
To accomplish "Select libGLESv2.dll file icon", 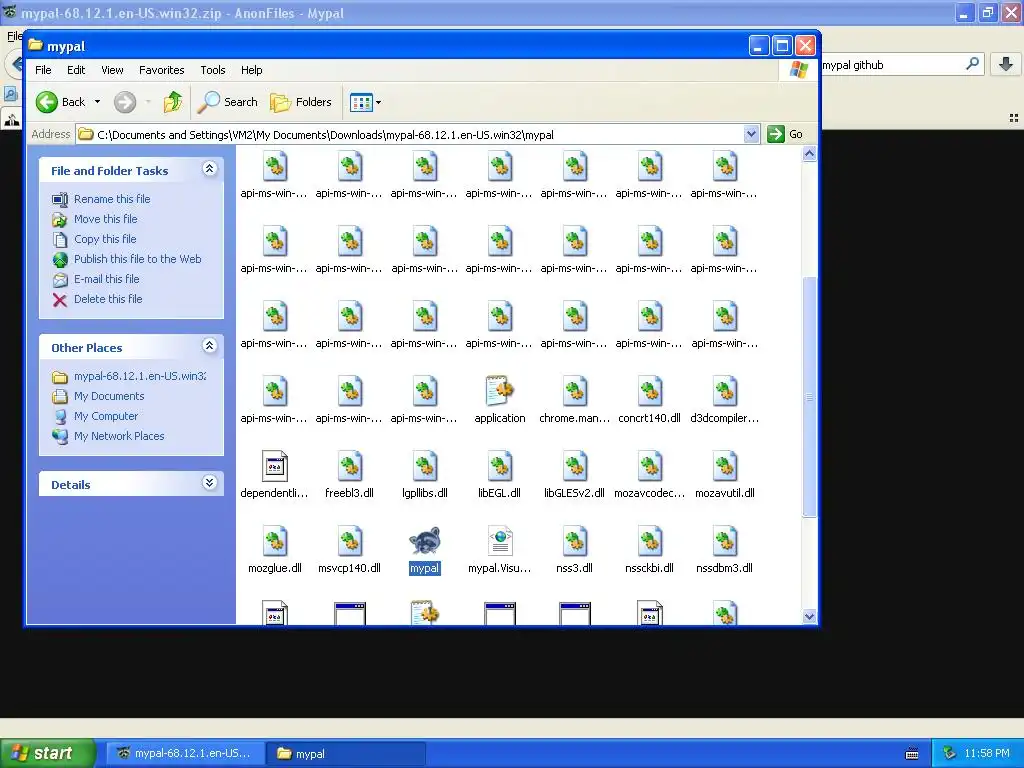I will [x=575, y=466].
